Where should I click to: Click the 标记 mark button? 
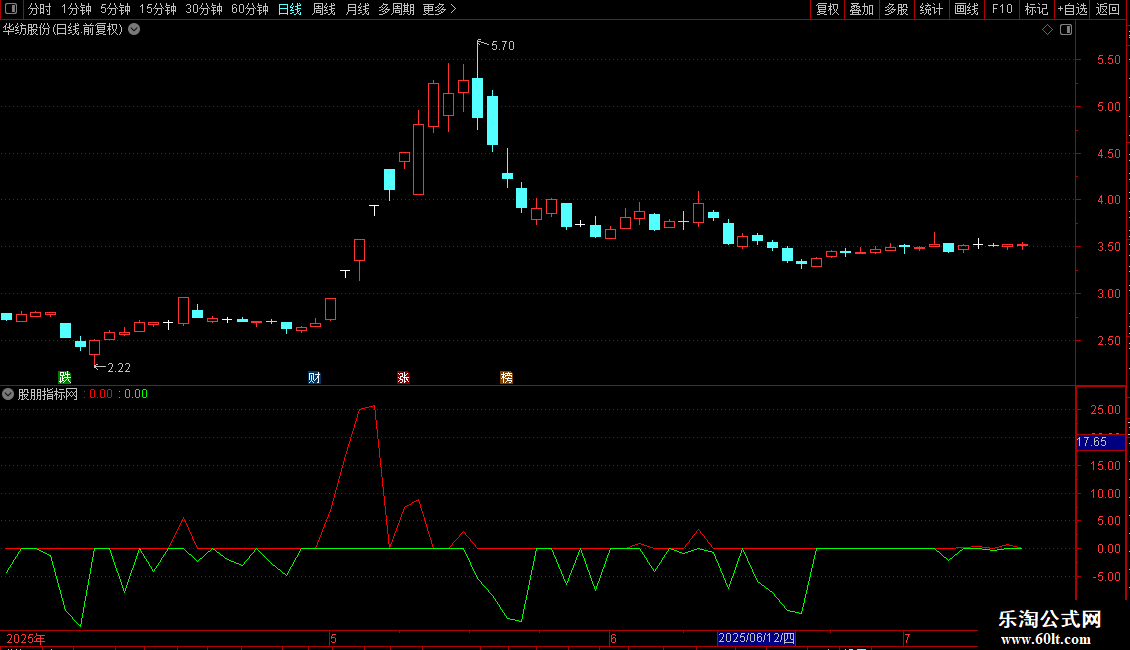[x=1036, y=9]
